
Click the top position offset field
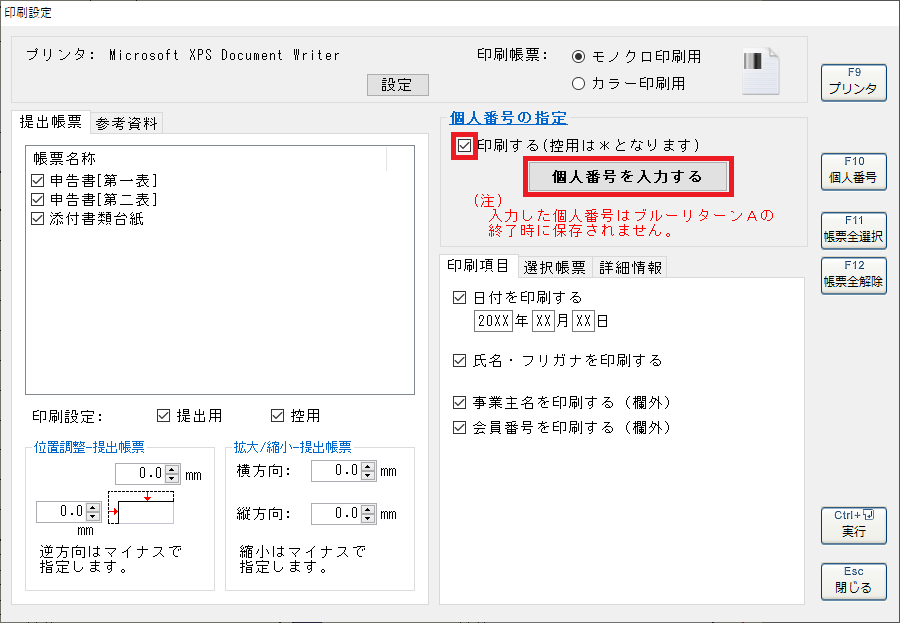click(141, 474)
